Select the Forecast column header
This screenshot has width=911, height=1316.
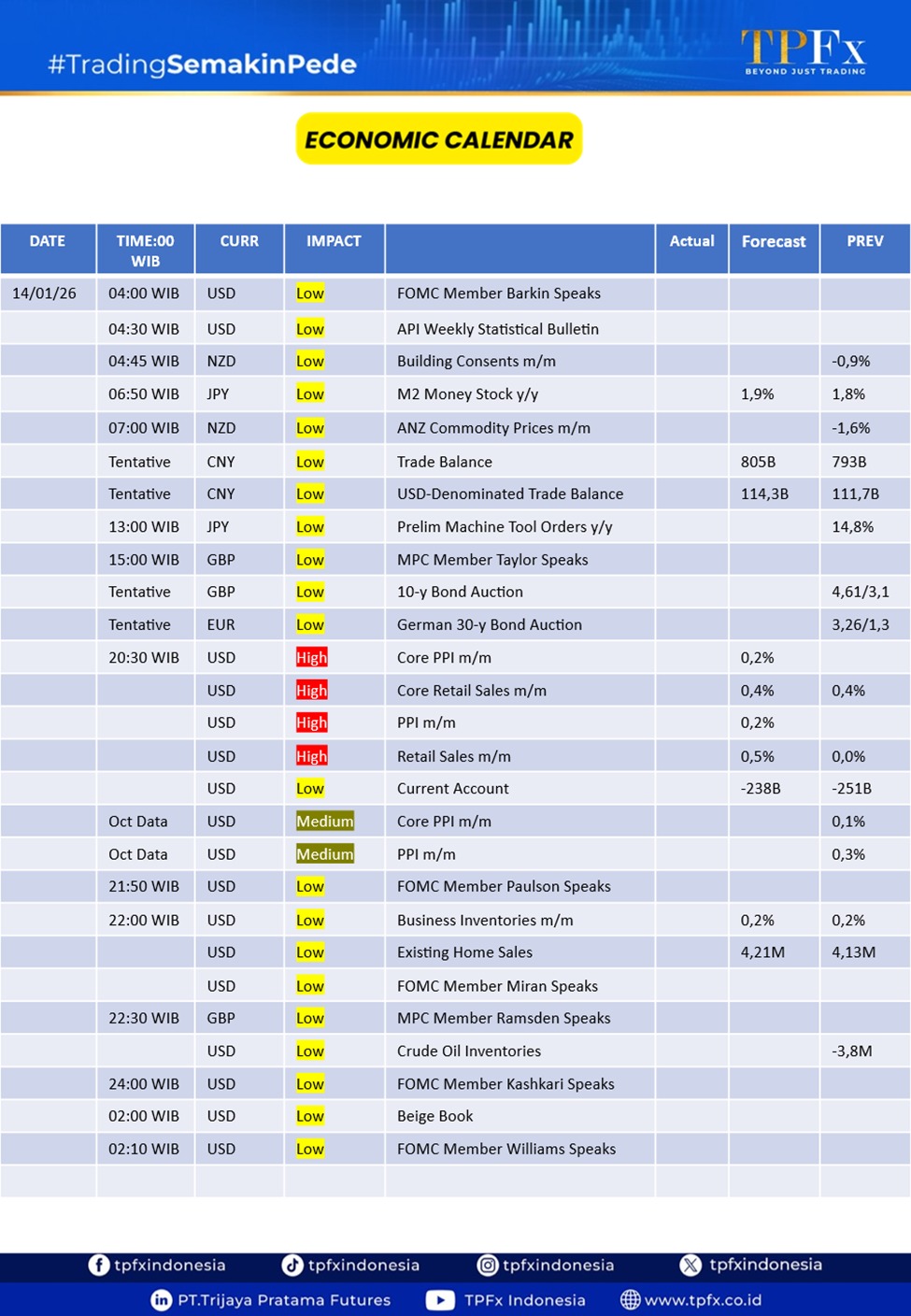point(773,242)
